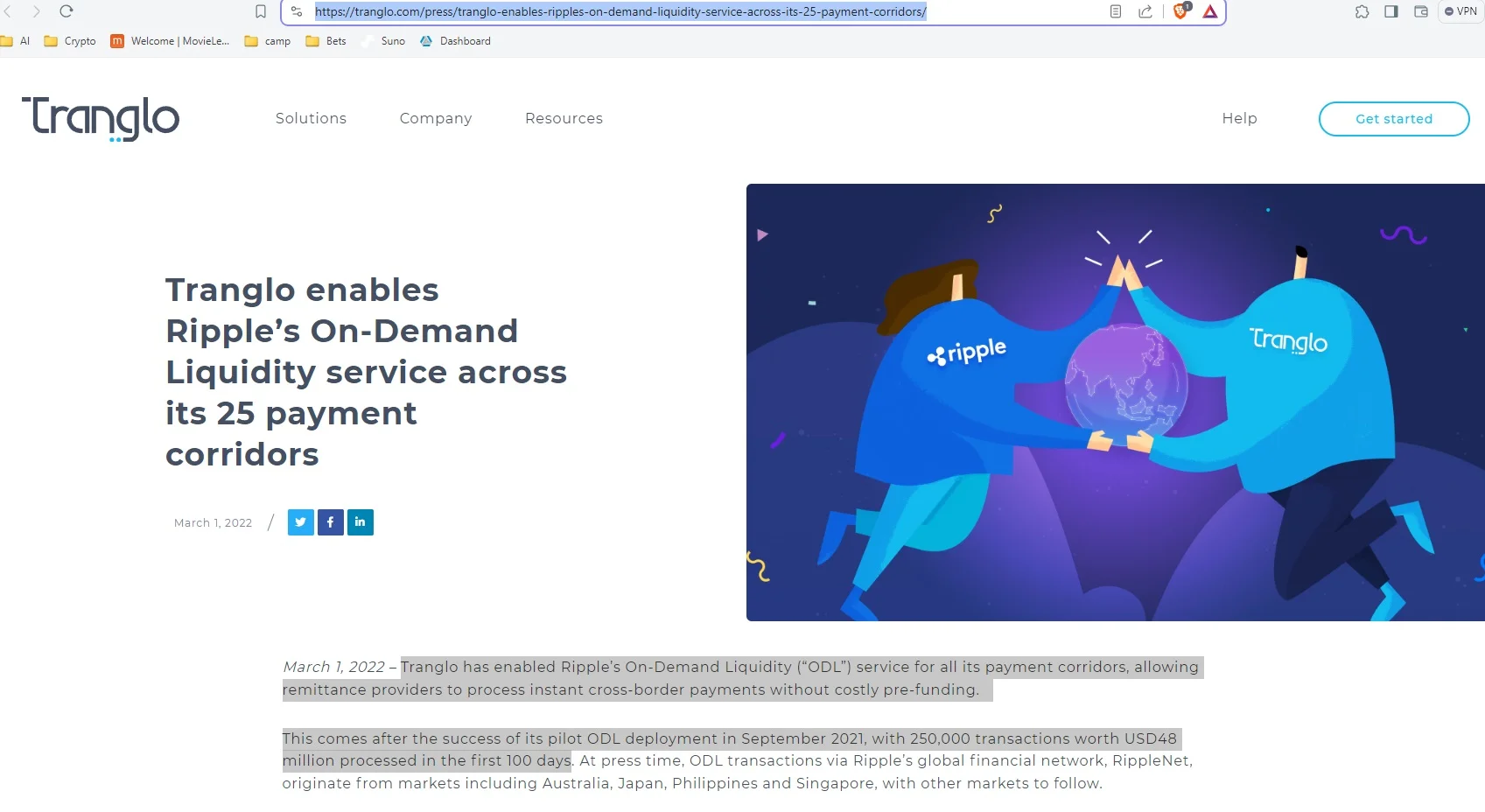Open the Welcome MovieLe... bookmark
Screen dimensions: 1485x812
170,41
